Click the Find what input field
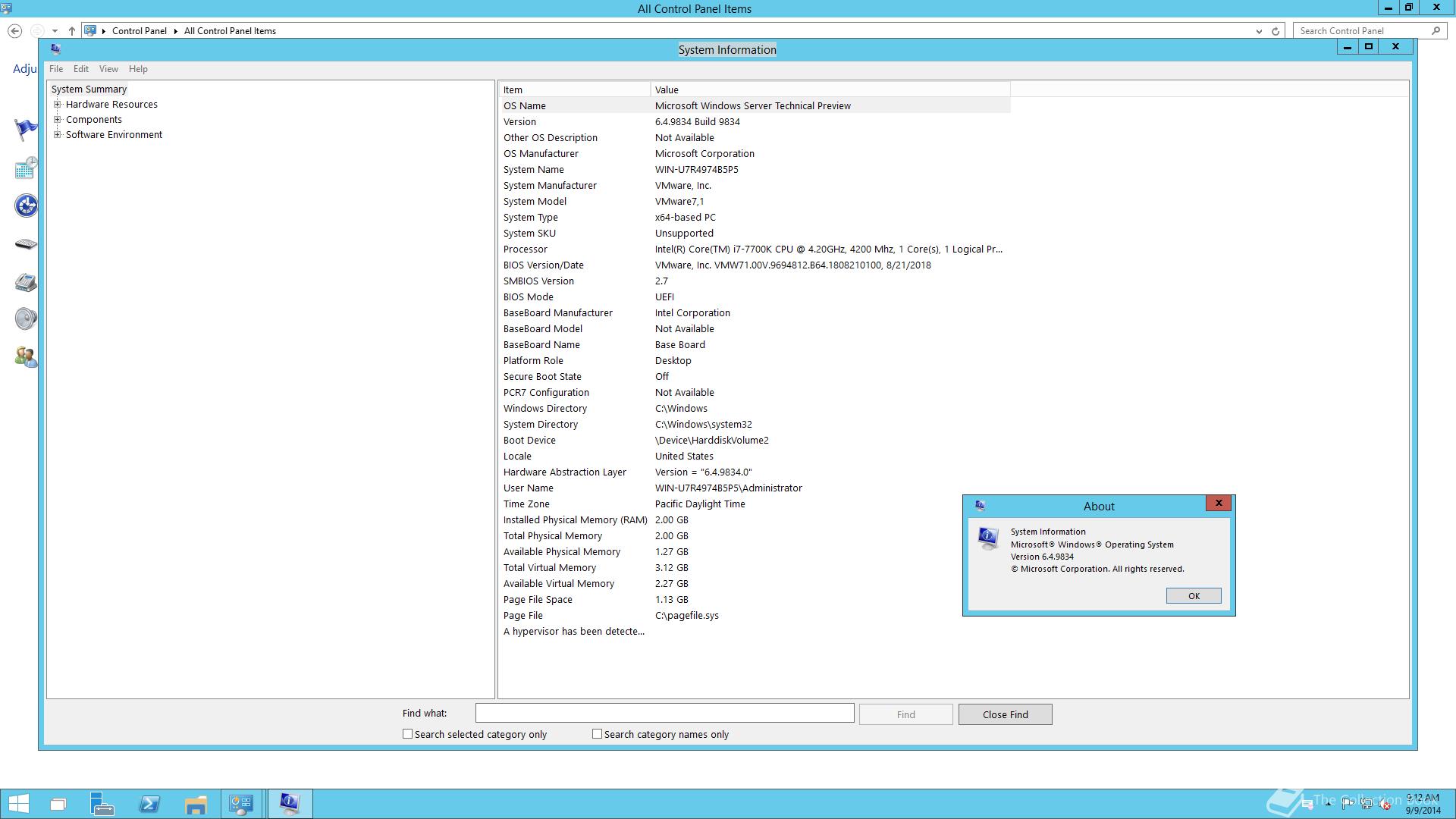Viewport: 1456px width, 819px height. 664,714
